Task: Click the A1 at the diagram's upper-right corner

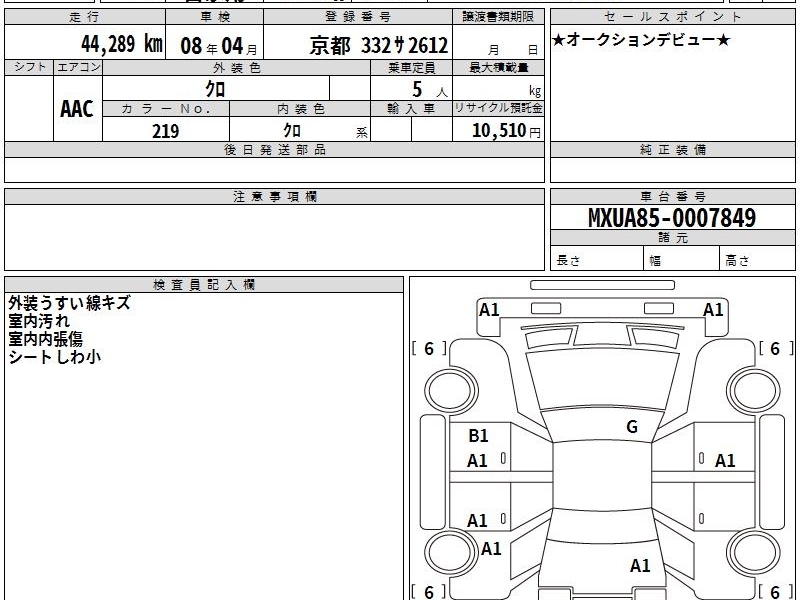Action: pos(713,310)
